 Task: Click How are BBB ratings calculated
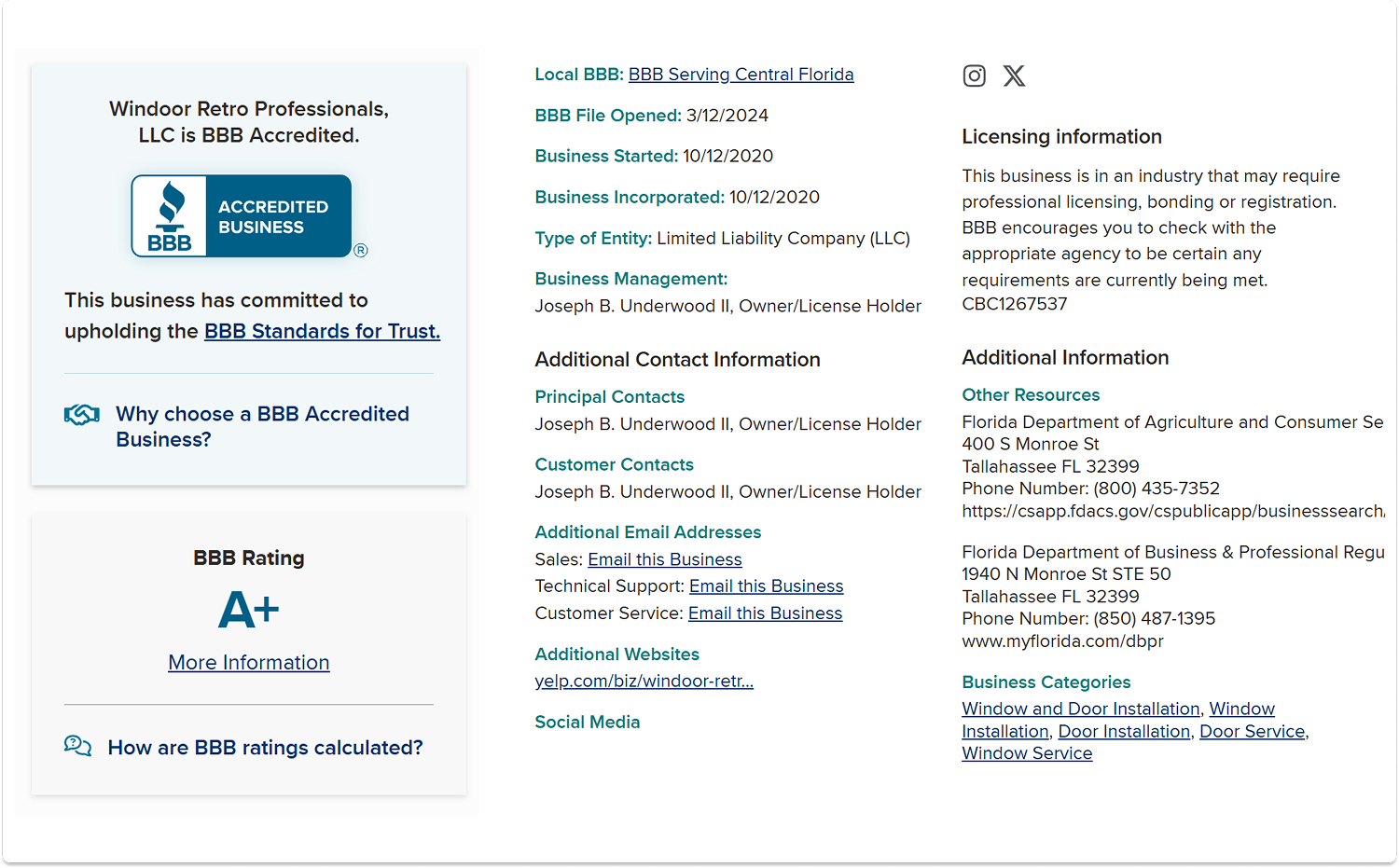tap(265, 748)
